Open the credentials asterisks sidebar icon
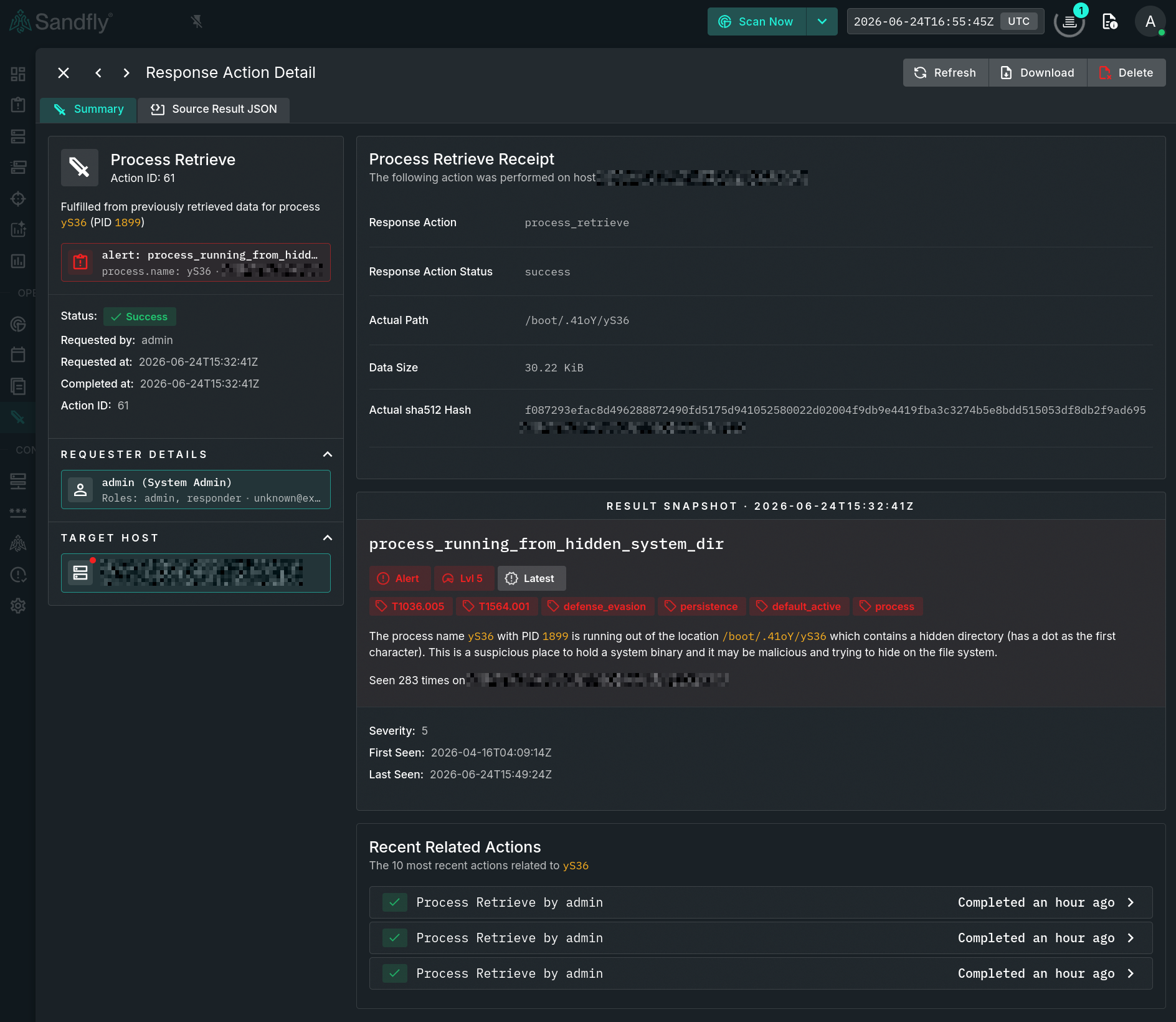The width and height of the screenshot is (1176, 1022). tap(18, 512)
